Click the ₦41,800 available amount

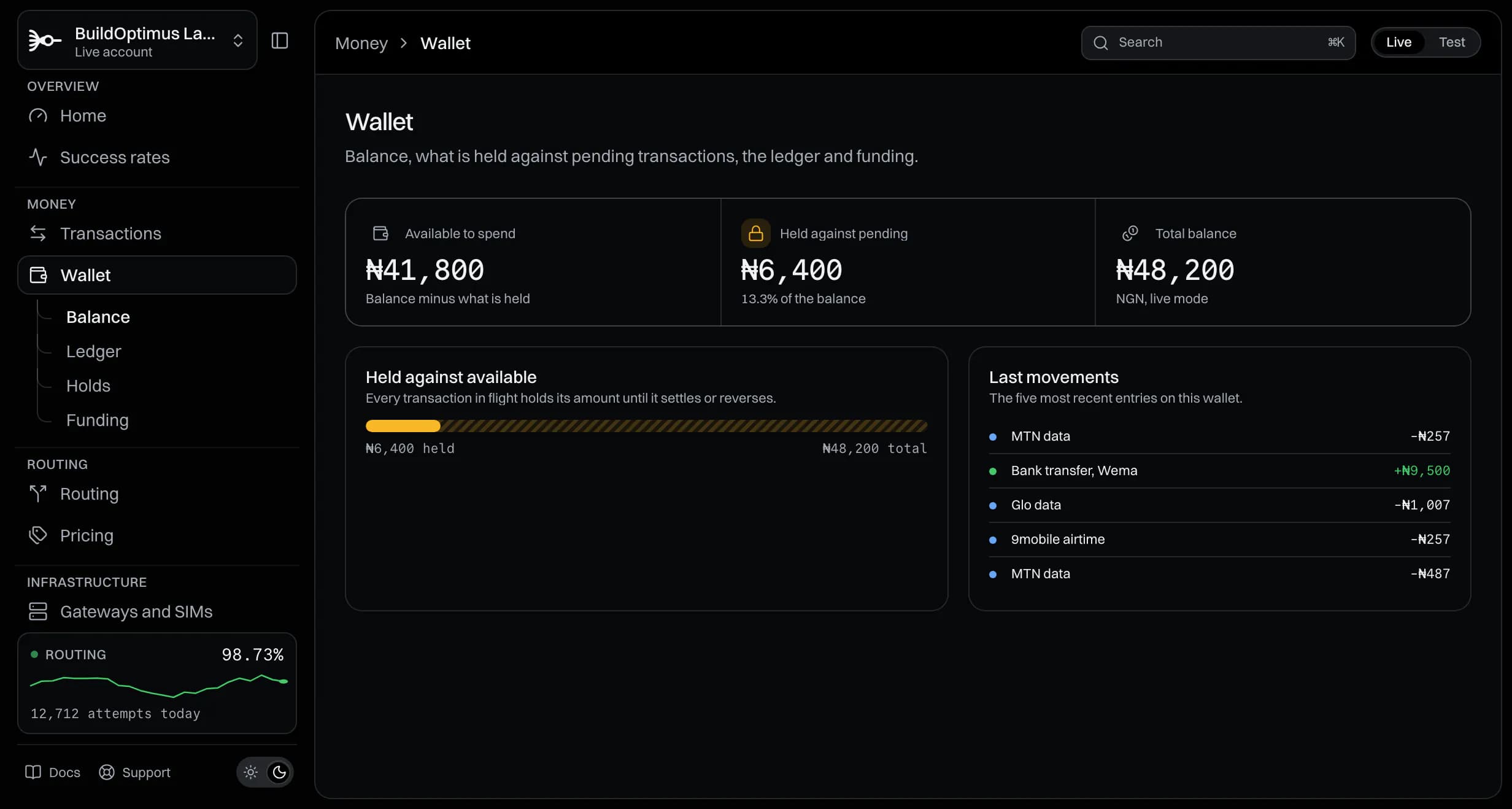425,269
